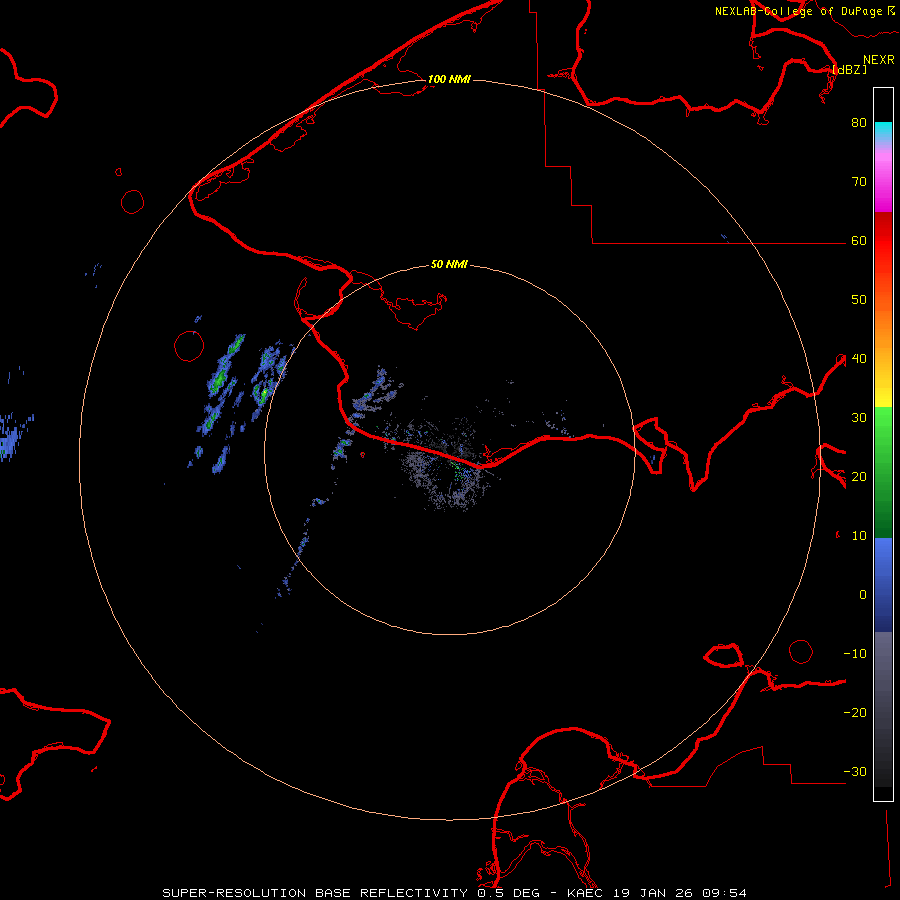Click the 70 dBZ scale label

point(859,181)
